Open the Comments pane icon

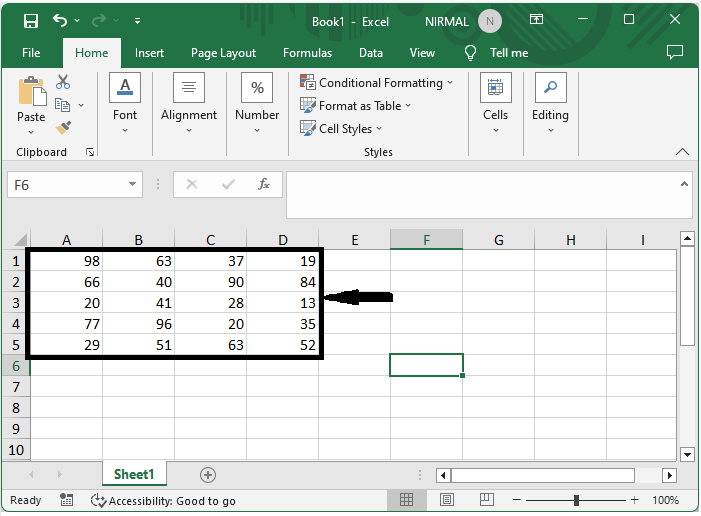tap(675, 52)
